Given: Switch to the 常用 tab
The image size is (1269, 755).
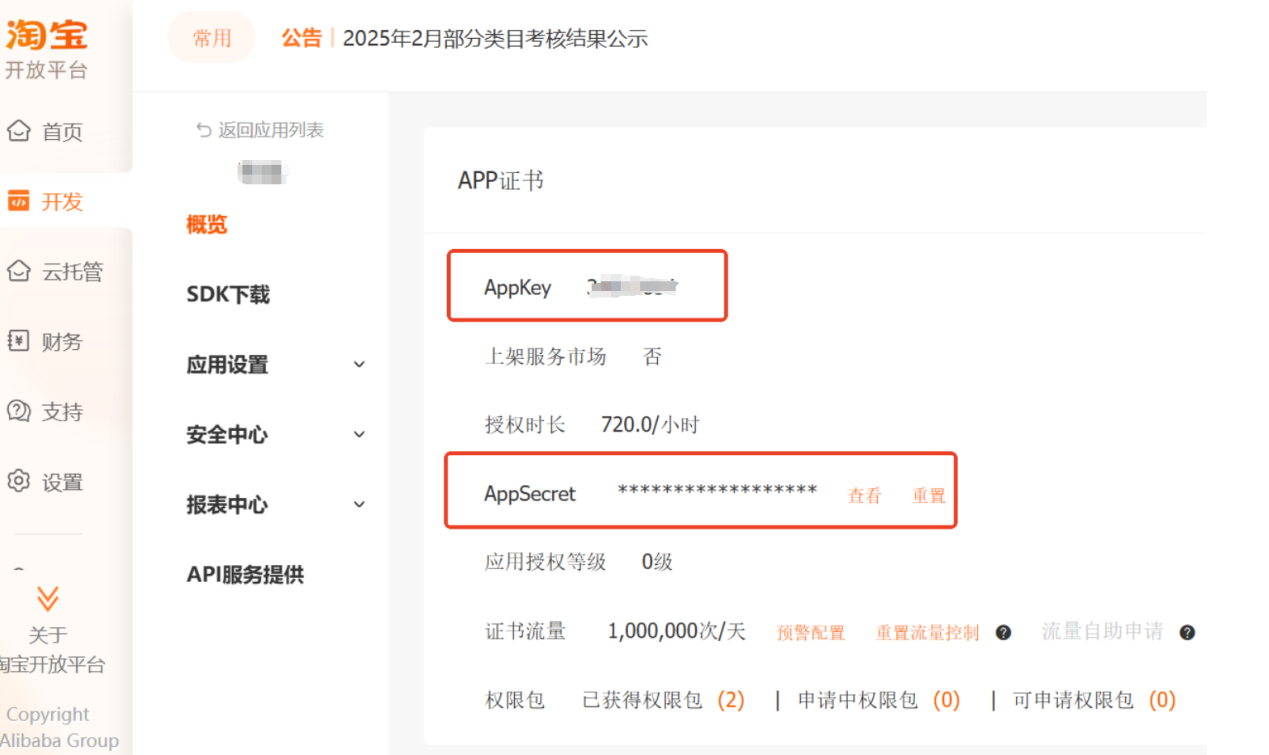Looking at the screenshot, I should (212, 38).
